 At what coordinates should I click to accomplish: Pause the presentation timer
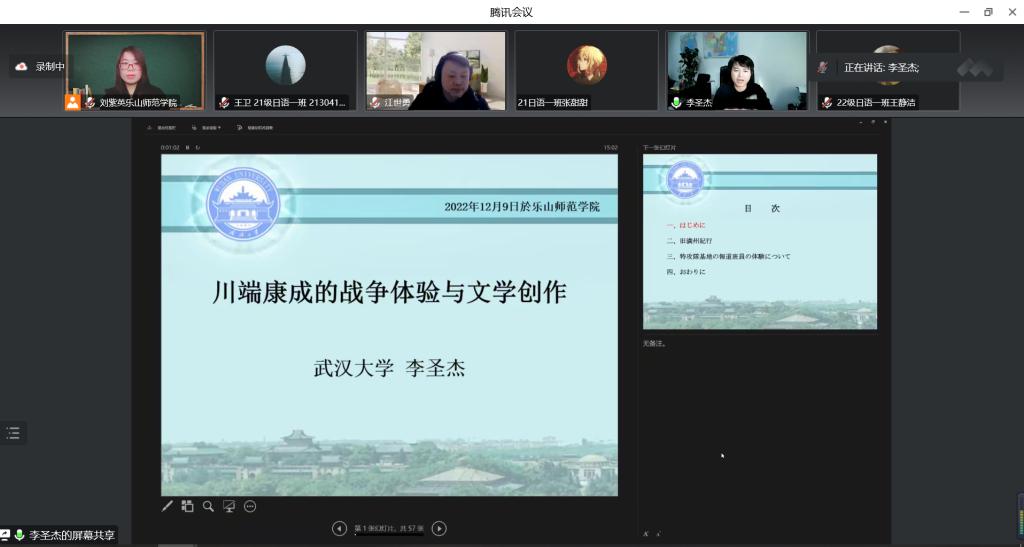187,148
